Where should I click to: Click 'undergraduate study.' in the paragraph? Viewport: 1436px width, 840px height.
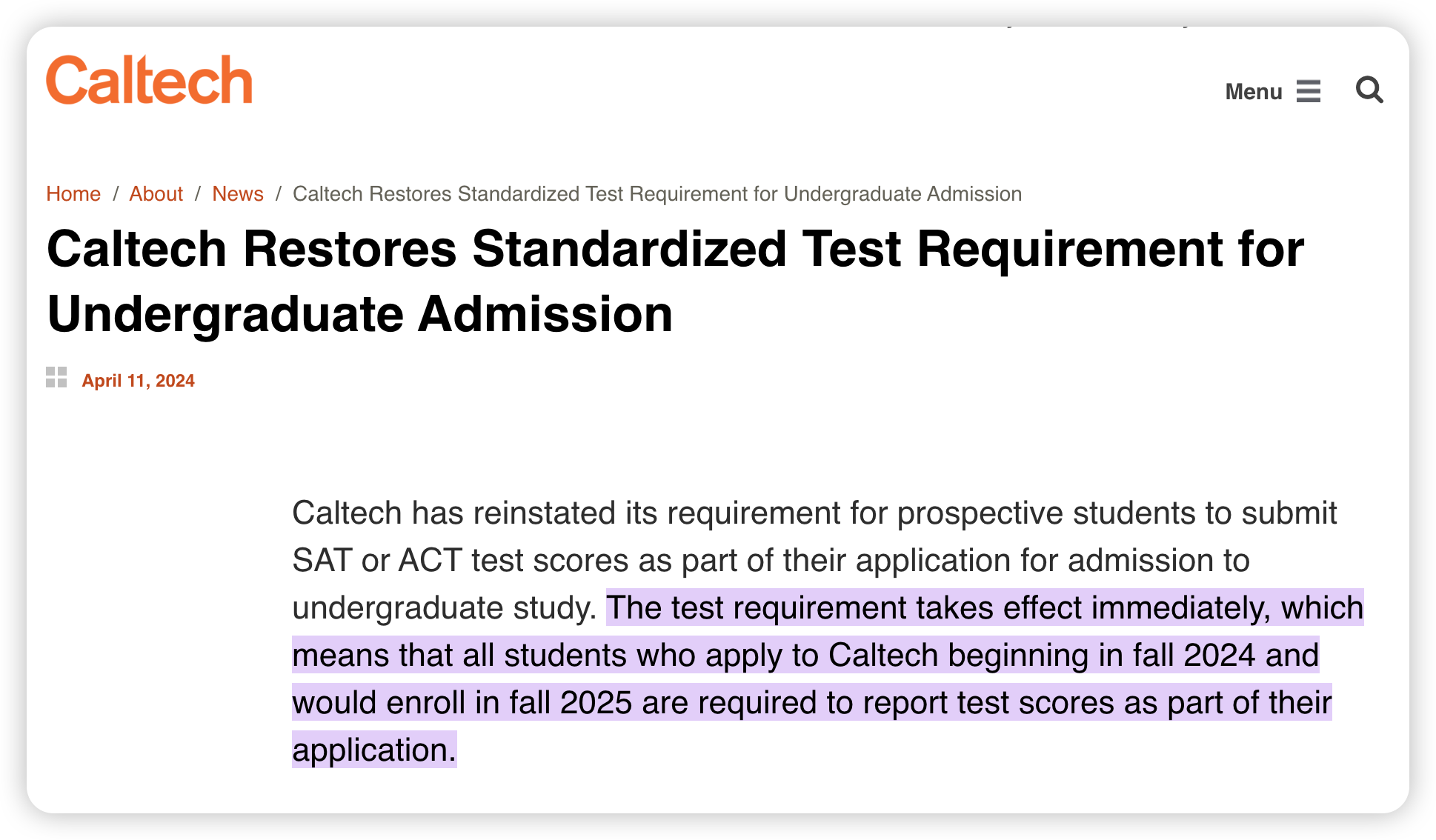click(x=445, y=608)
